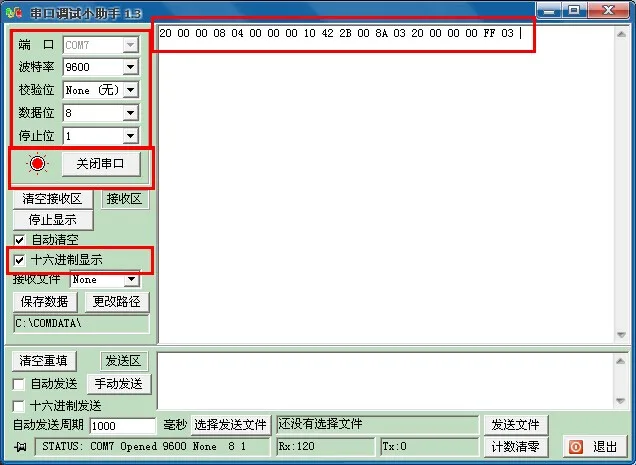Click the 手动发送 button
The image size is (636, 465).
pos(119,384)
